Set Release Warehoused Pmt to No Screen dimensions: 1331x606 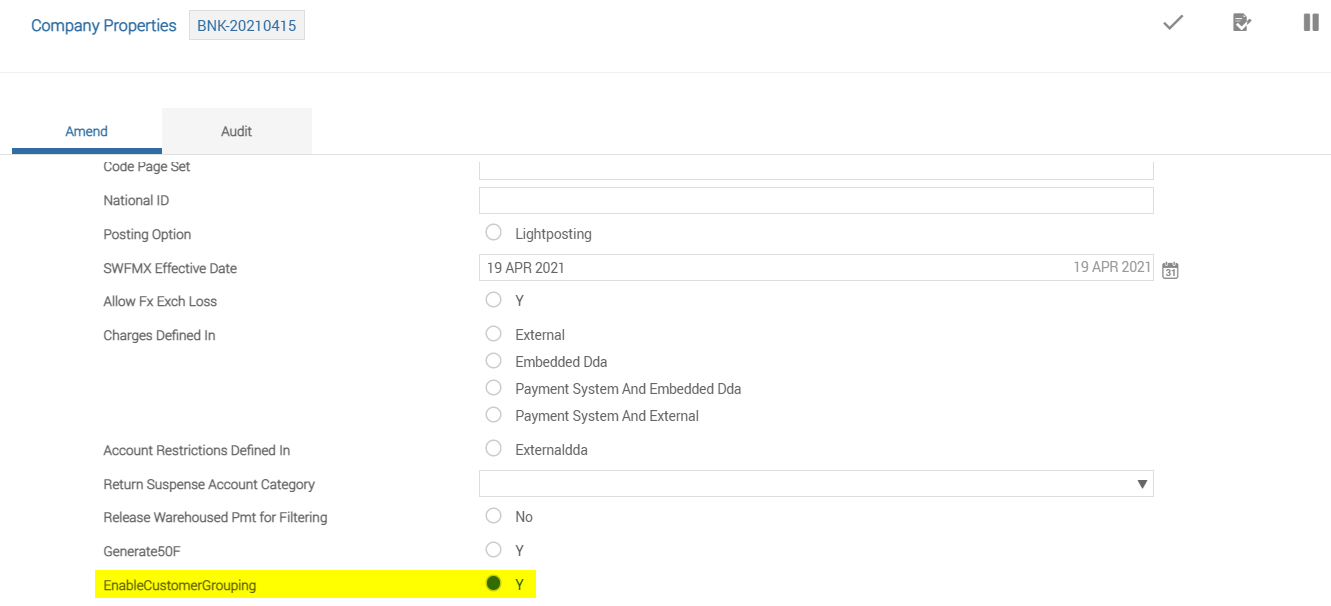click(493, 516)
